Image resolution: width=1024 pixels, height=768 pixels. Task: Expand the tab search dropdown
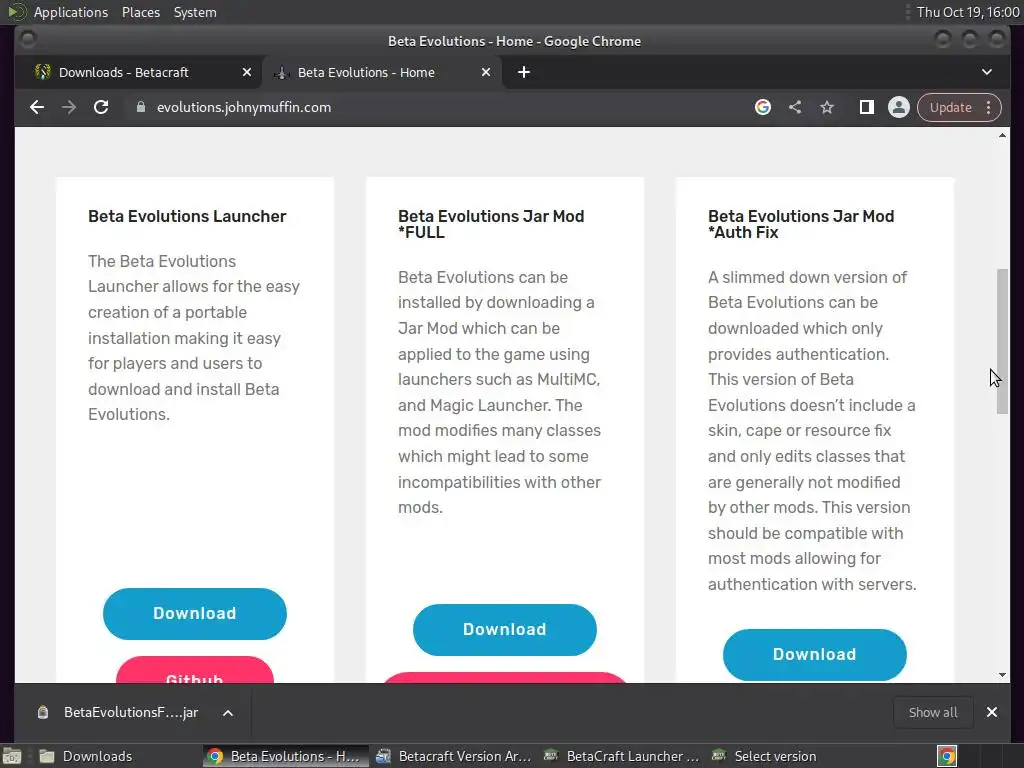987,72
